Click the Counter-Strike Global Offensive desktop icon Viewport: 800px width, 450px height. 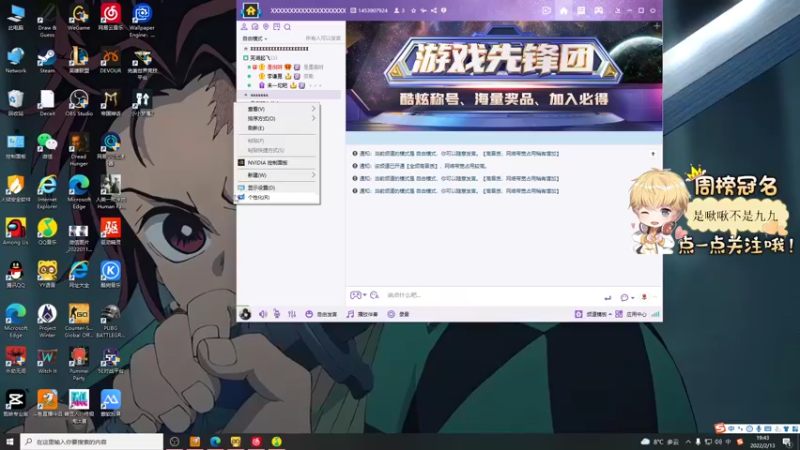(79, 321)
